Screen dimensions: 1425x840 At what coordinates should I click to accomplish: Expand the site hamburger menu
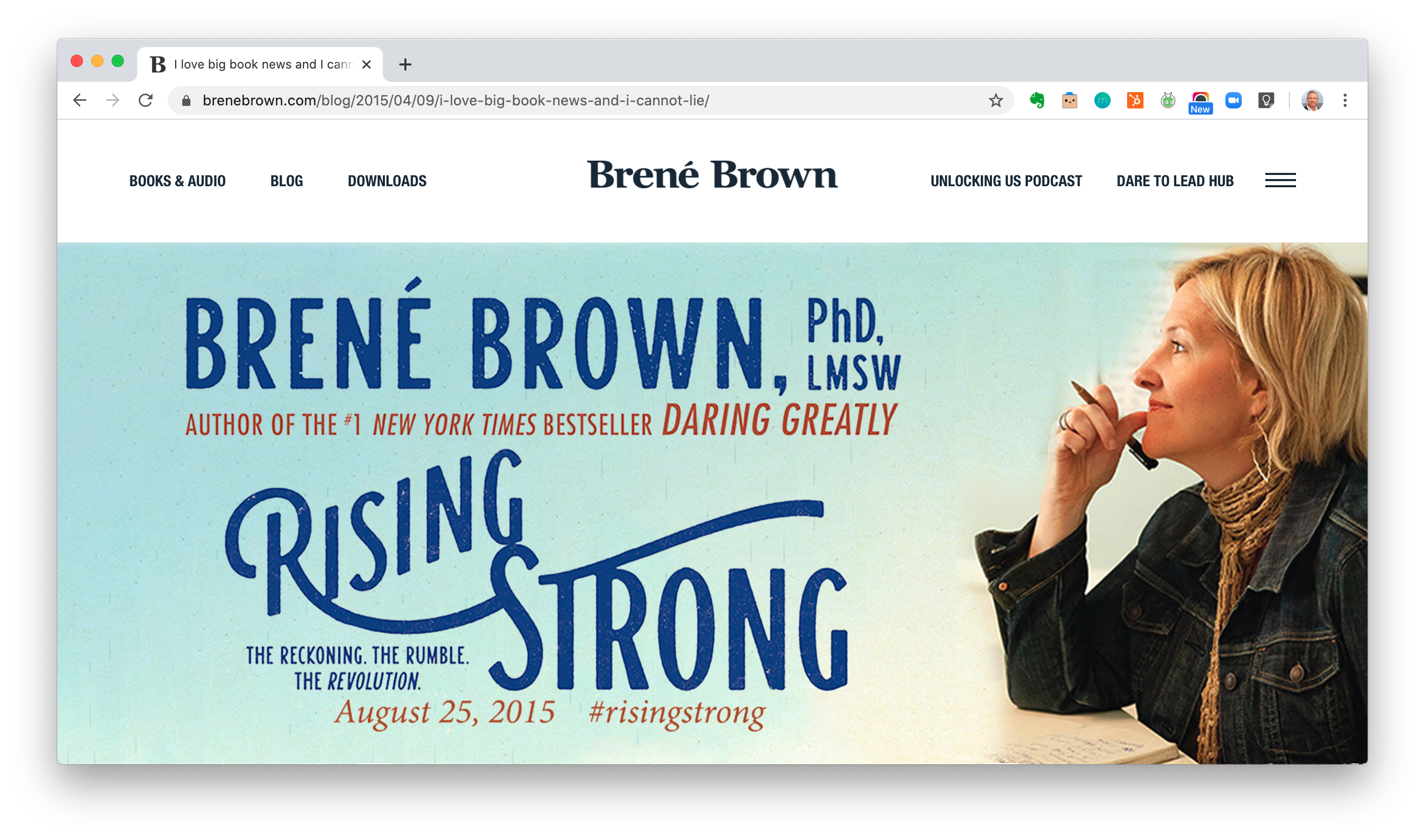pyautogui.click(x=1280, y=180)
